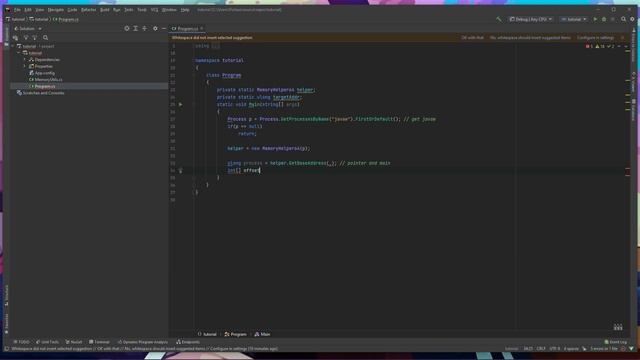The width and height of the screenshot is (640, 360).
Task: Click the quick-fix lightbulb in the gutter
Action: coord(180,171)
